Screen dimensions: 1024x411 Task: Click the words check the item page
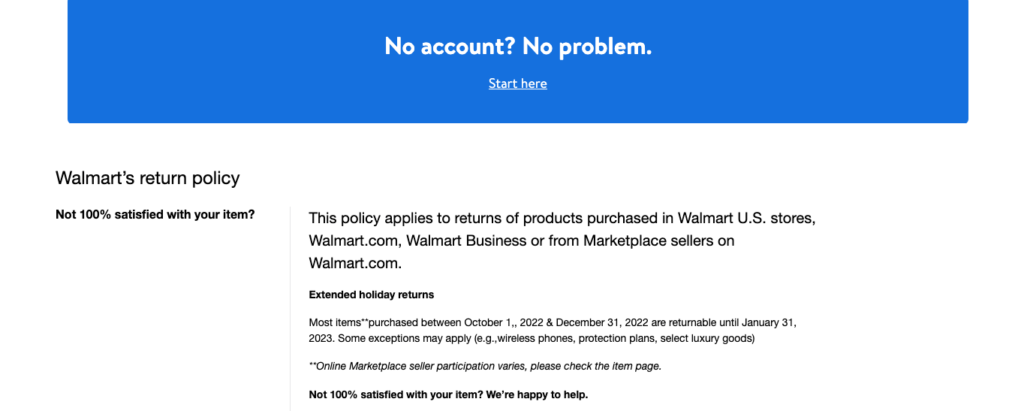coord(613,366)
